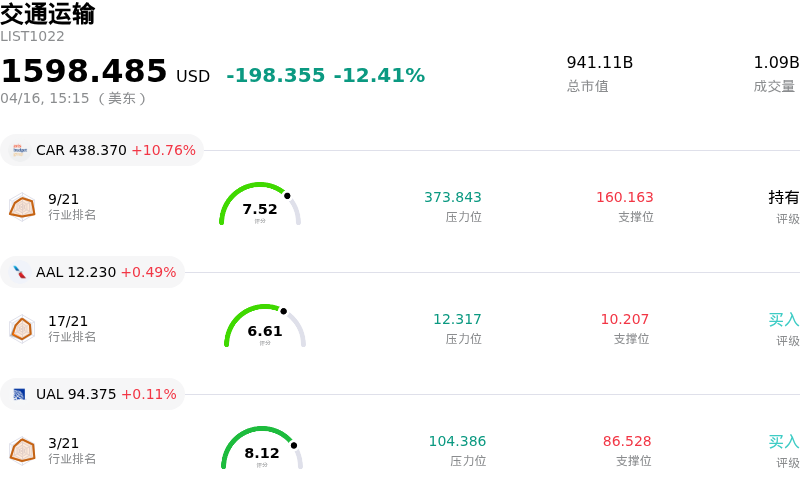Click the CAR company logo icon
This screenshot has width=800, height=488.
pos(19,150)
